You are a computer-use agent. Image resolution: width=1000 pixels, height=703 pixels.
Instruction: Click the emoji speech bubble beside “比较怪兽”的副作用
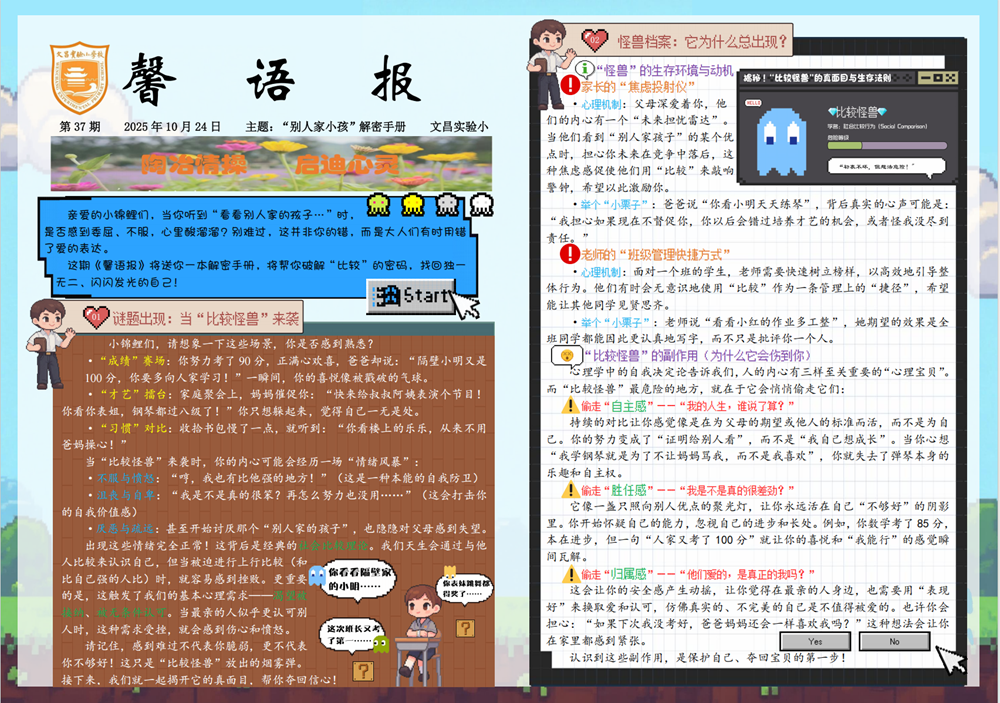click(x=566, y=356)
